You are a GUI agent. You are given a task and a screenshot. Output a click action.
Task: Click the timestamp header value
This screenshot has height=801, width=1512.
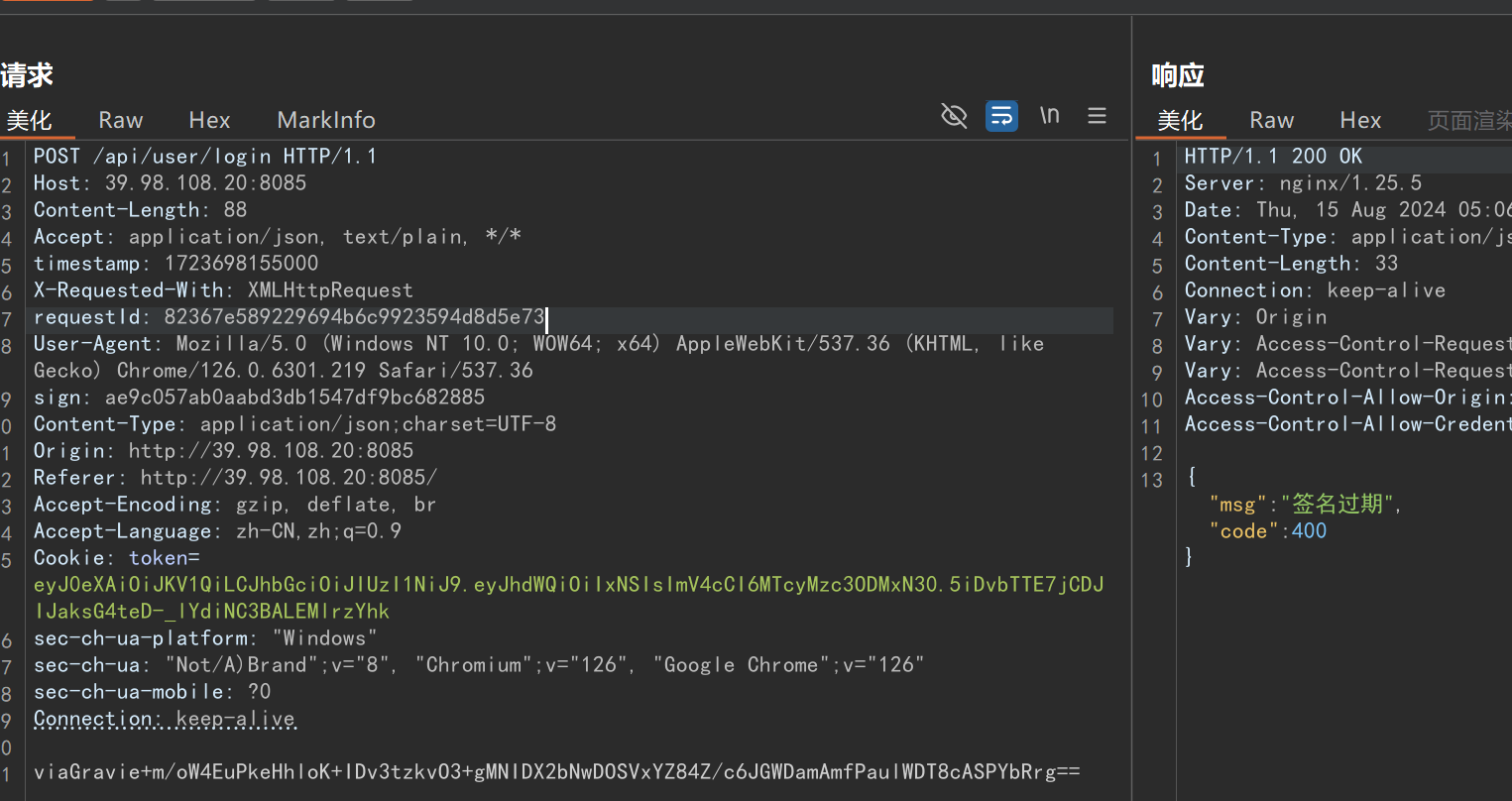click(241, 264)
